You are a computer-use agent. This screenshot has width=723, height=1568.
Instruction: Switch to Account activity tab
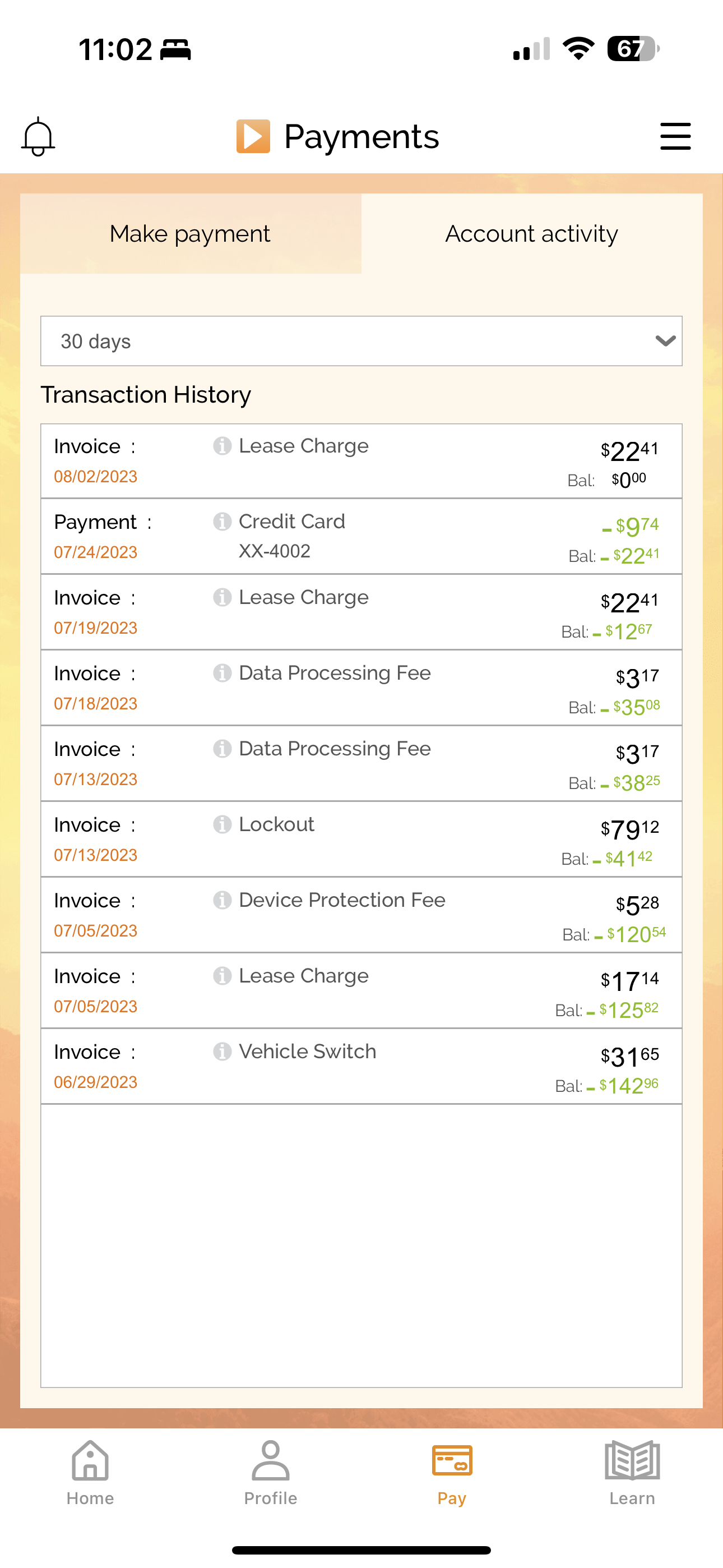click(532, 234)
